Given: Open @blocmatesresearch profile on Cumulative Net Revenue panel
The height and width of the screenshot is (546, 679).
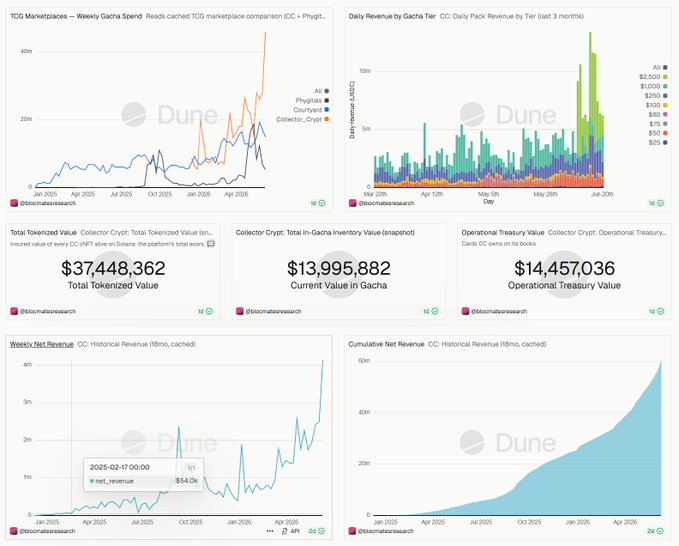Looking at the screenshot, I should tap(382, 531).
